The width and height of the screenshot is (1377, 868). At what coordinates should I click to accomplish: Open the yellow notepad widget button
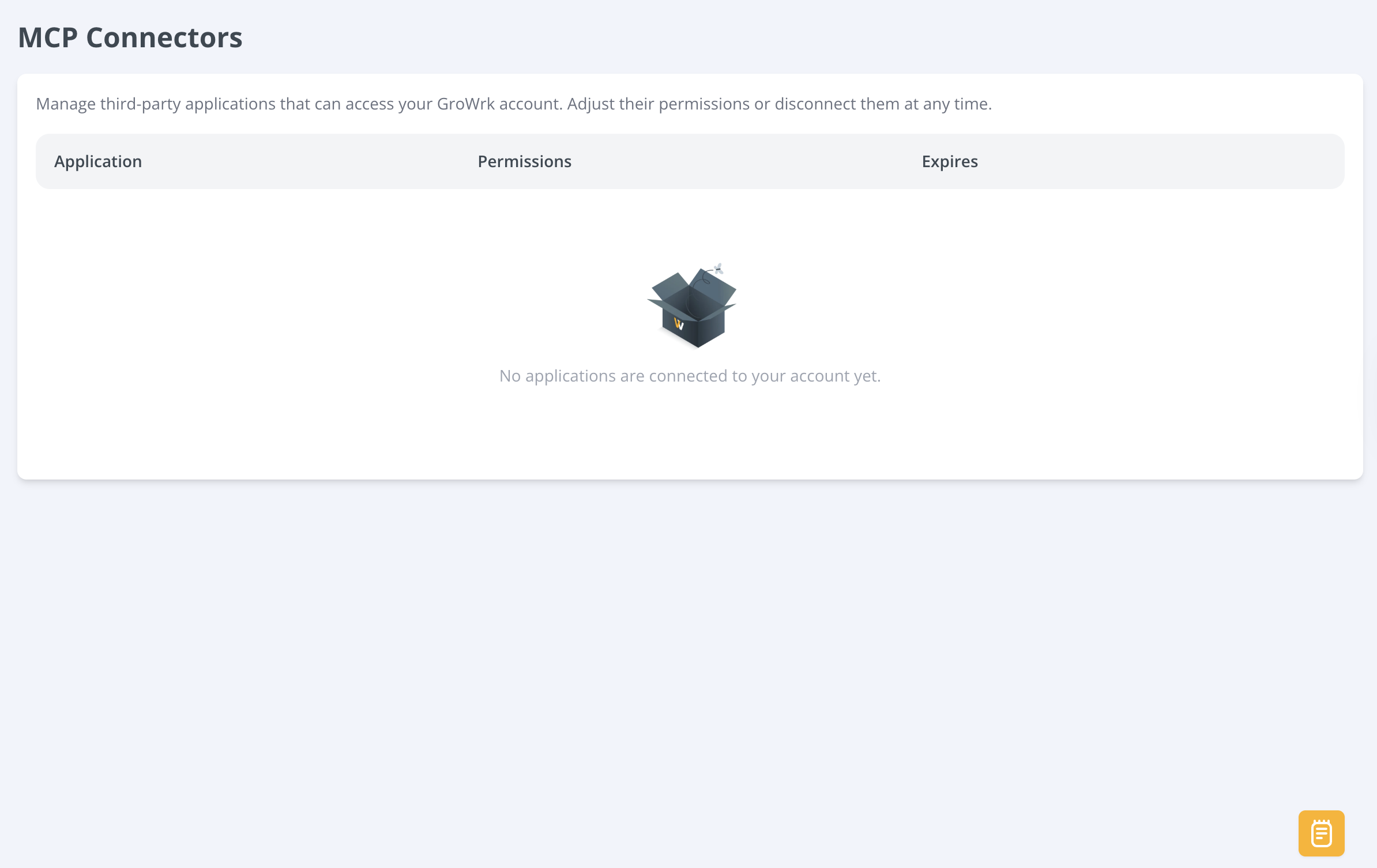coord(1321,833)
